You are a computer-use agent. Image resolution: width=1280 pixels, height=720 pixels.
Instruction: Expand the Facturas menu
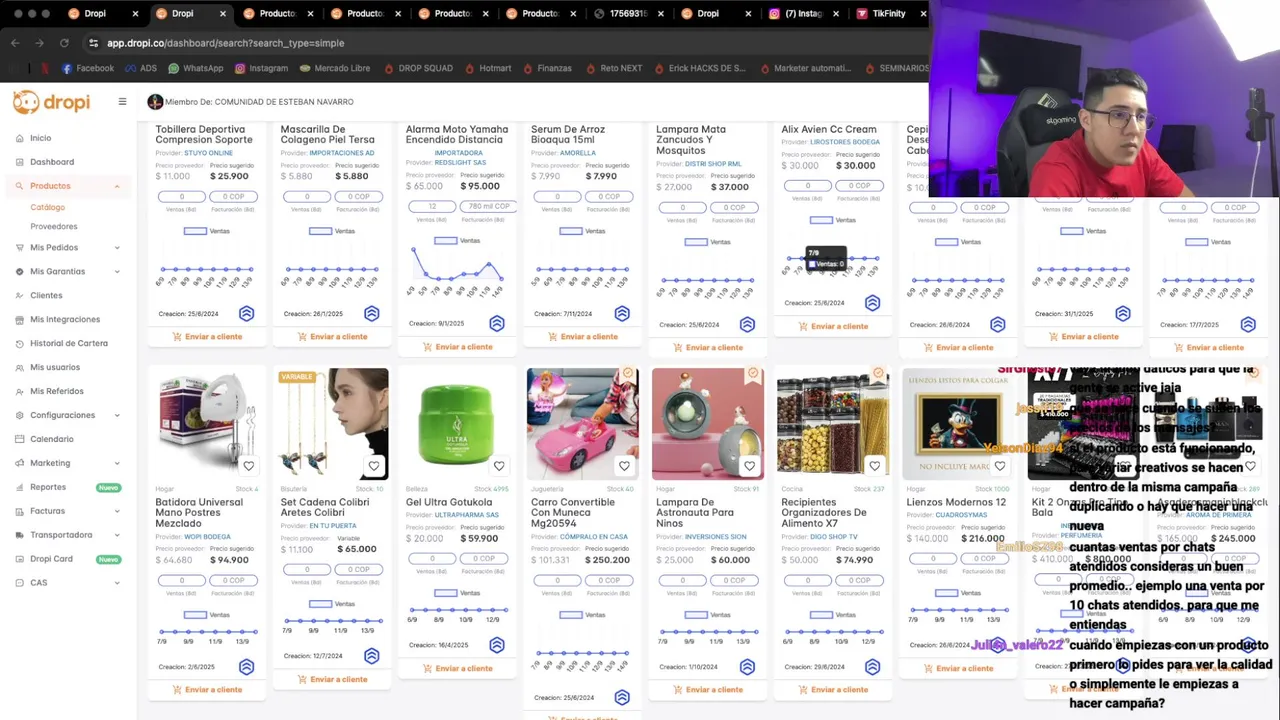(x=116, y=511)
